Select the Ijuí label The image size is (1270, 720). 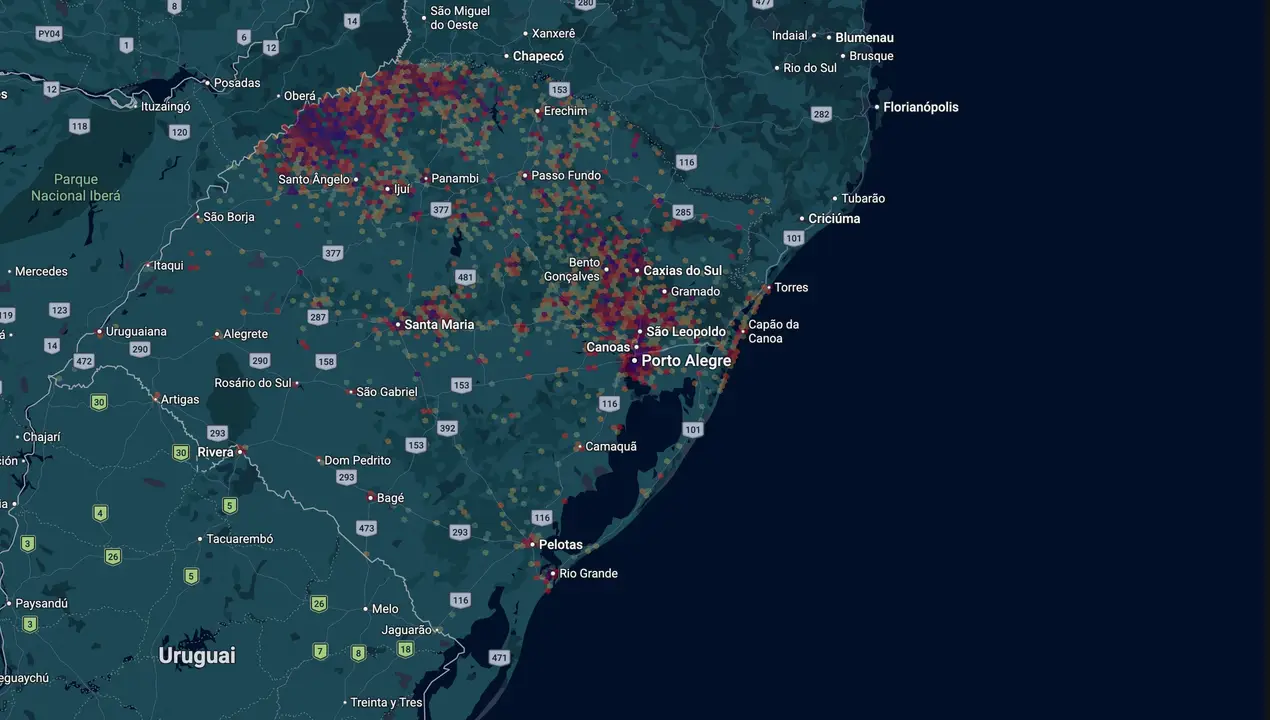[x=402, y=188]
